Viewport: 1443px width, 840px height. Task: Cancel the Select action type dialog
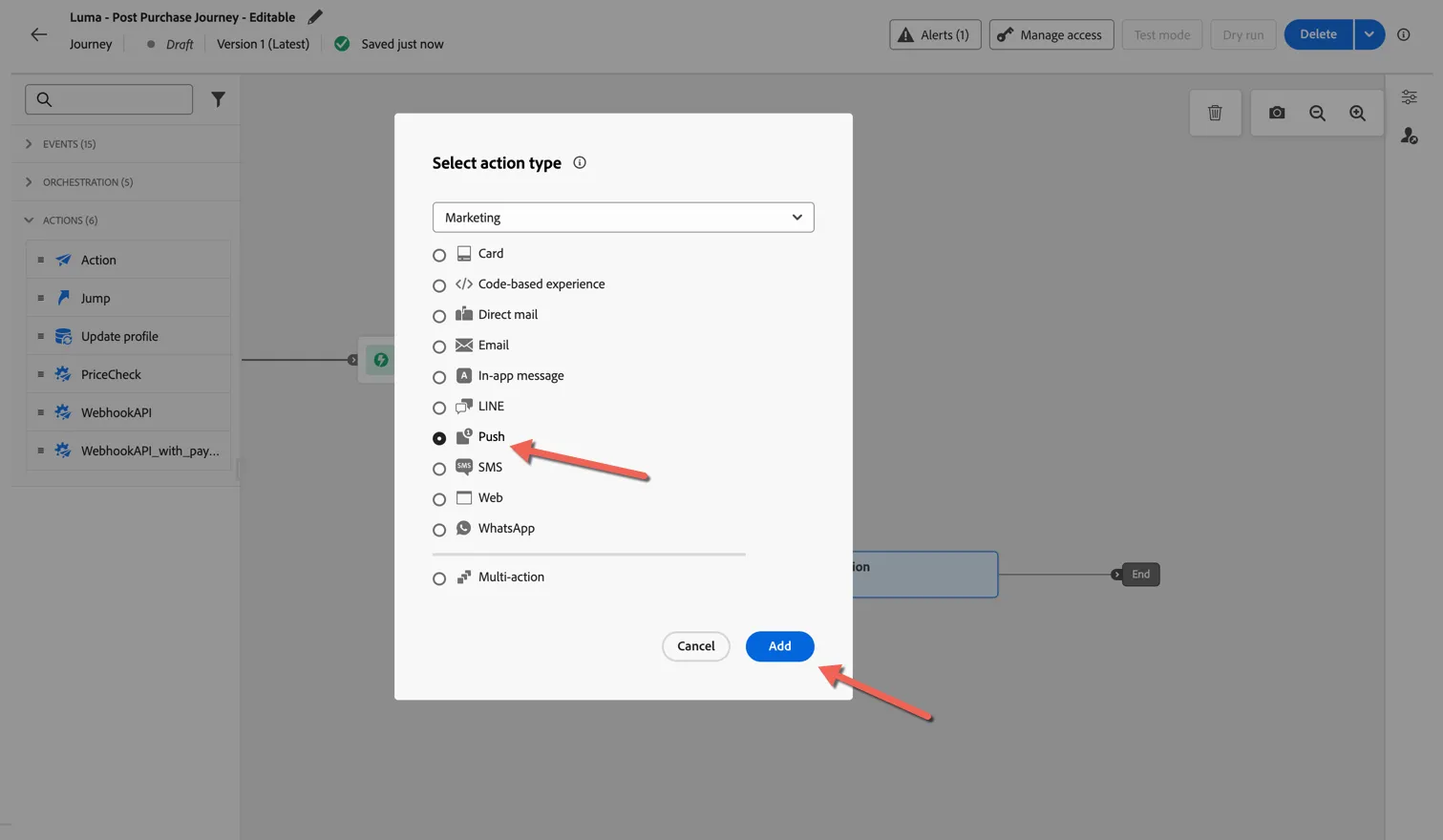pyautogui.click(x=695, y=646)
